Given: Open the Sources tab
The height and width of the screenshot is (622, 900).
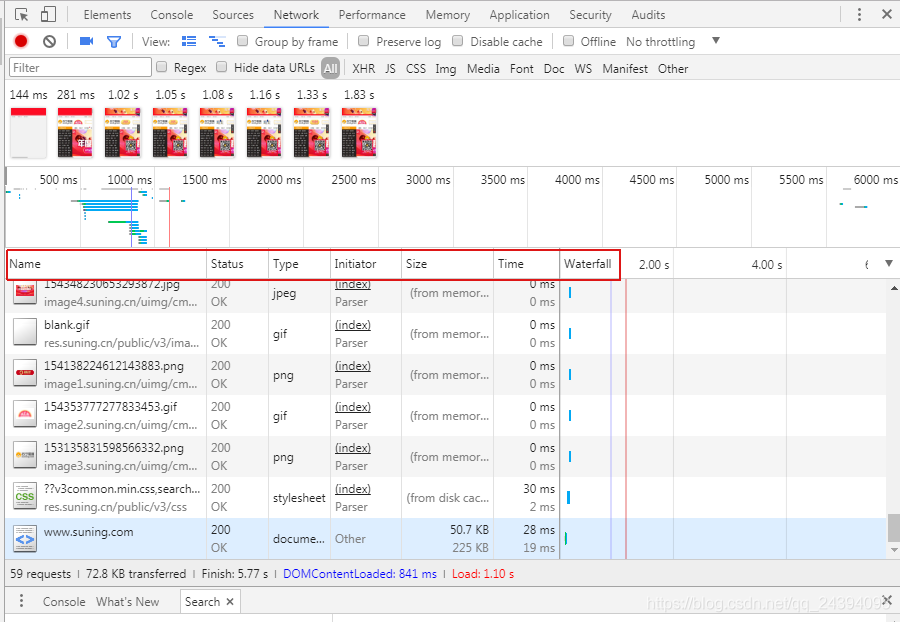Looking at the screenshot, I should coord(233,15).
